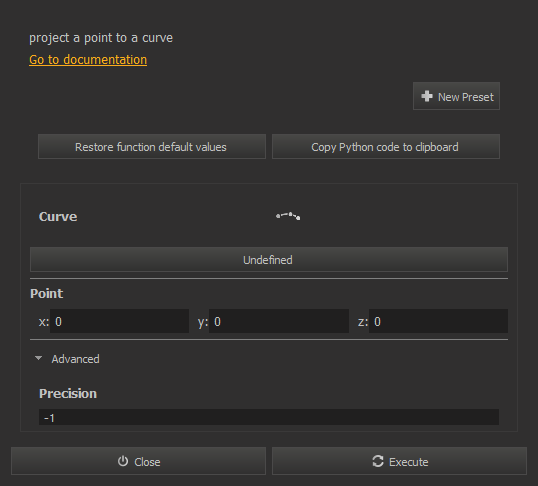Screen dimensions: 538x486
Task: Click the refresh arrows icon on Execute
Action: 378,461
